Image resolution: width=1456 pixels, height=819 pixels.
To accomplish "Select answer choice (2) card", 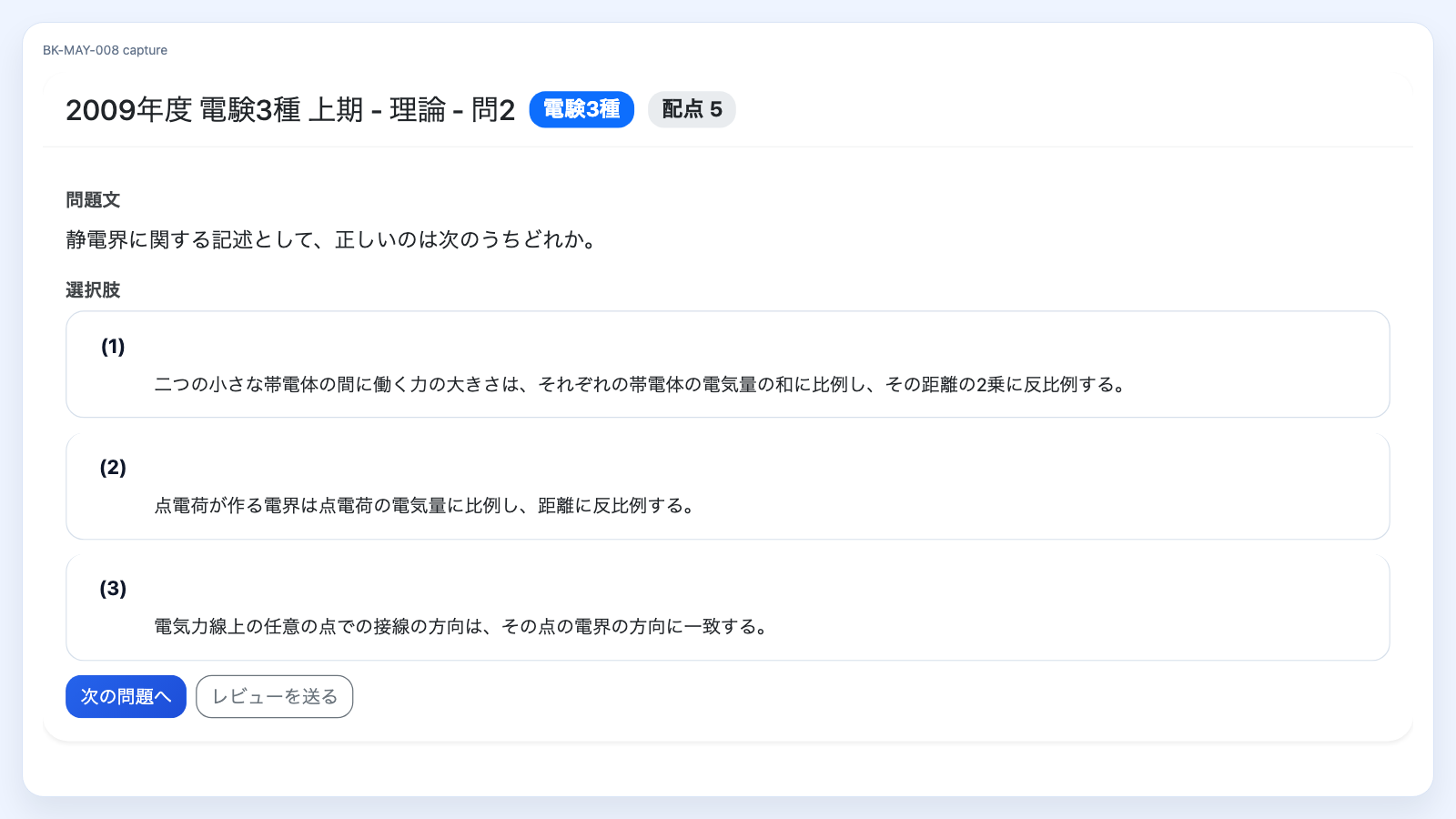I will 727,486.
